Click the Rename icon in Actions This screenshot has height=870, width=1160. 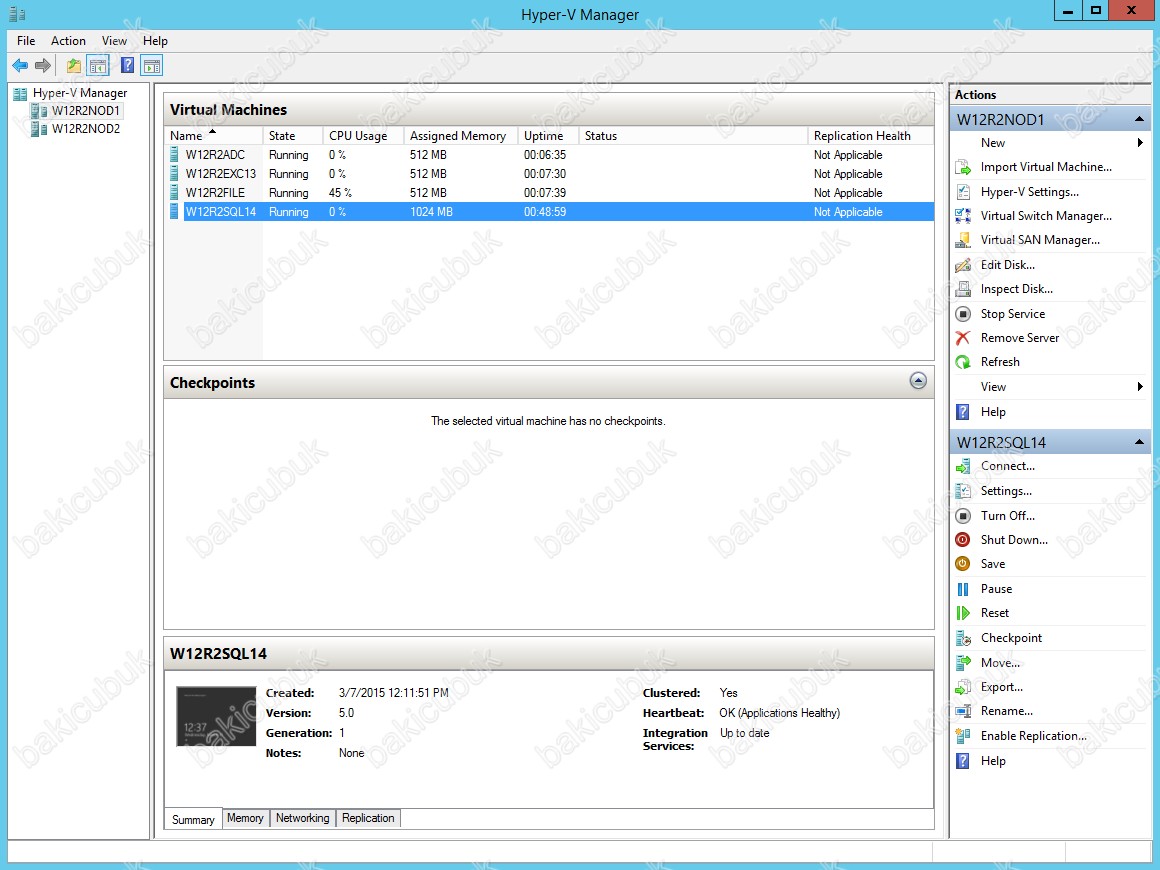[962, 711]
